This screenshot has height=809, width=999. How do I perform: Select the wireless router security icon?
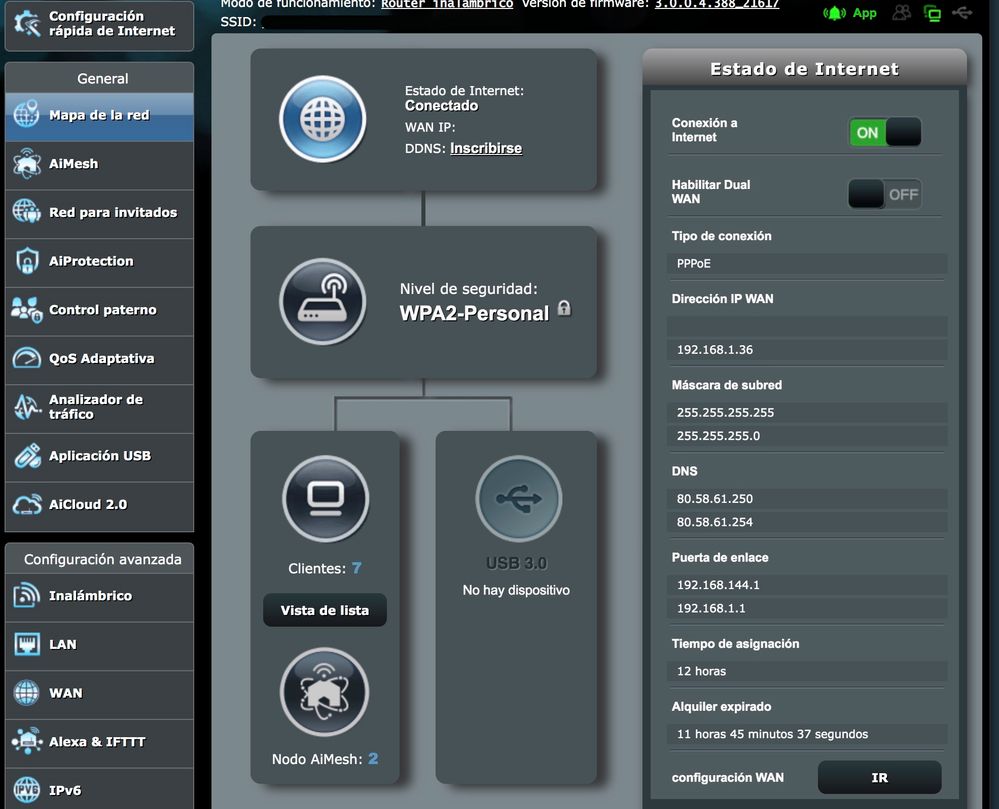(x=322, y=302)
